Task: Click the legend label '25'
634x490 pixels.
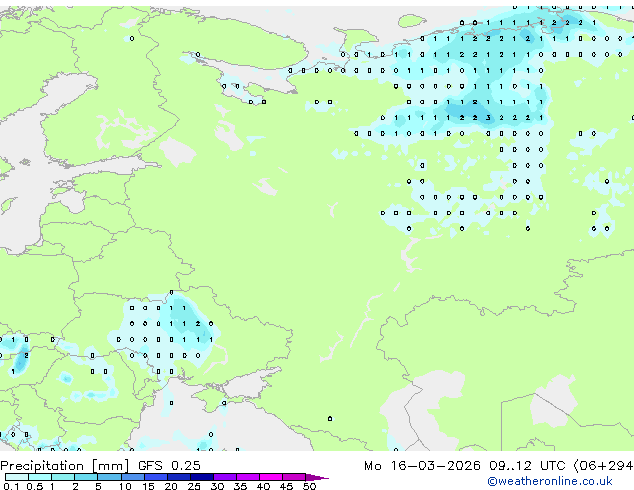Action: pyautogui.click(x=194, y=486)
